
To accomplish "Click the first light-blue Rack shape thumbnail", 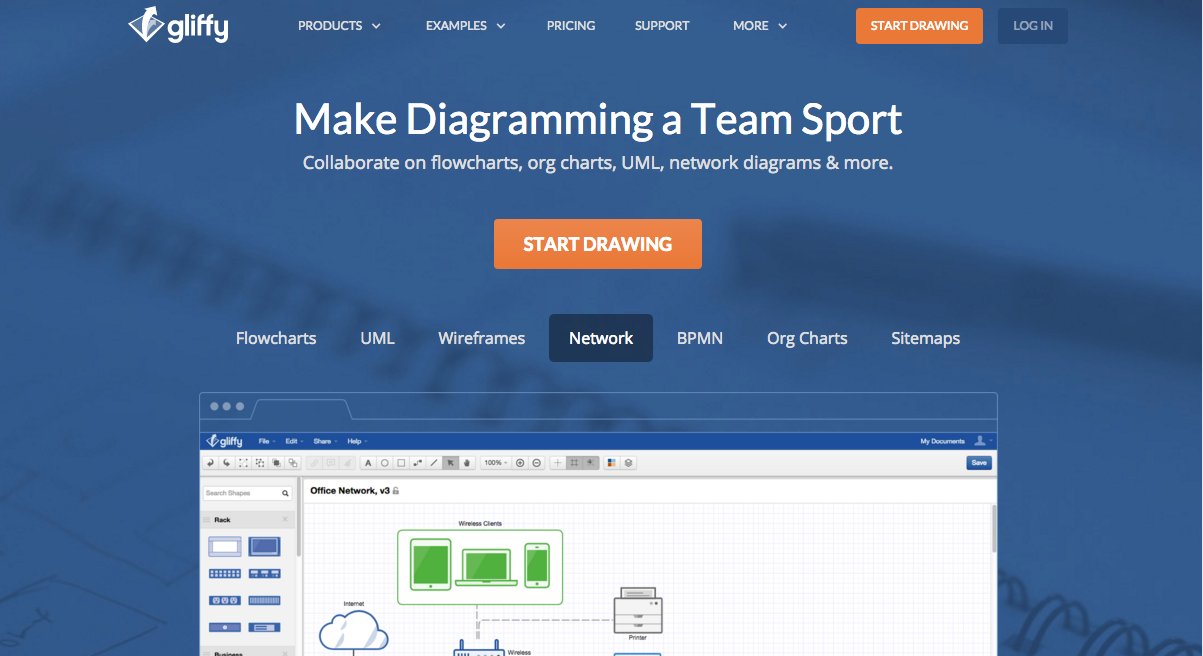I will [224, 546].
